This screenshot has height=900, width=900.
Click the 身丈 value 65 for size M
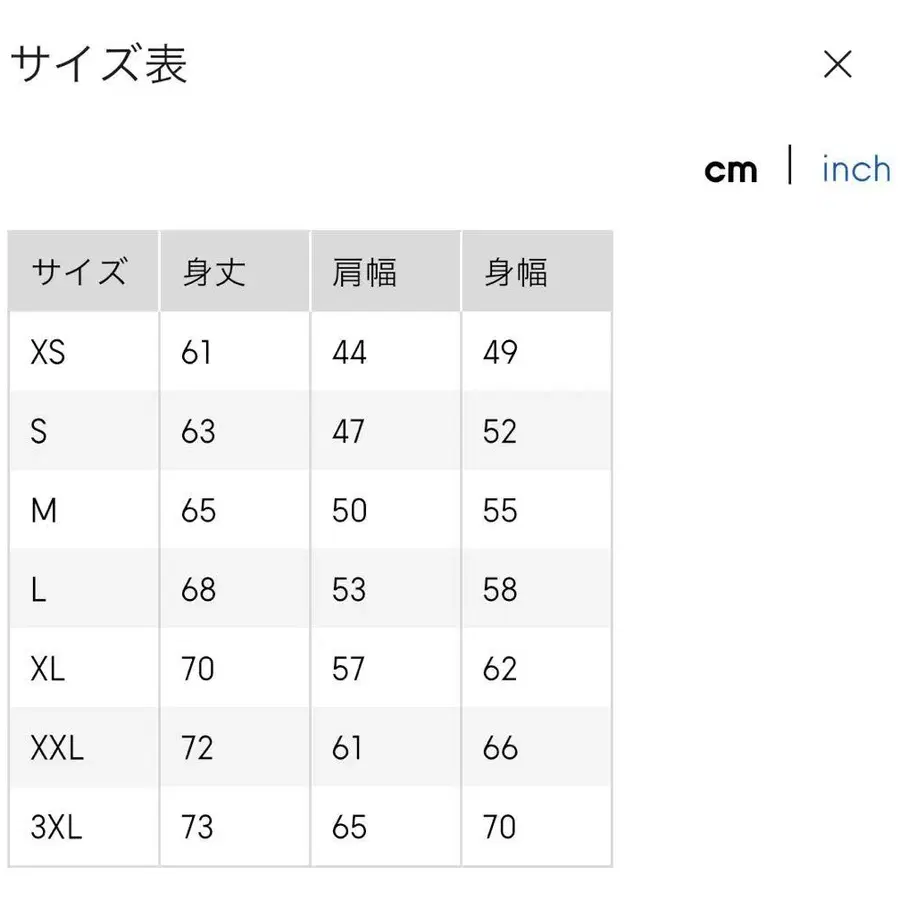[x=197, y=510]
